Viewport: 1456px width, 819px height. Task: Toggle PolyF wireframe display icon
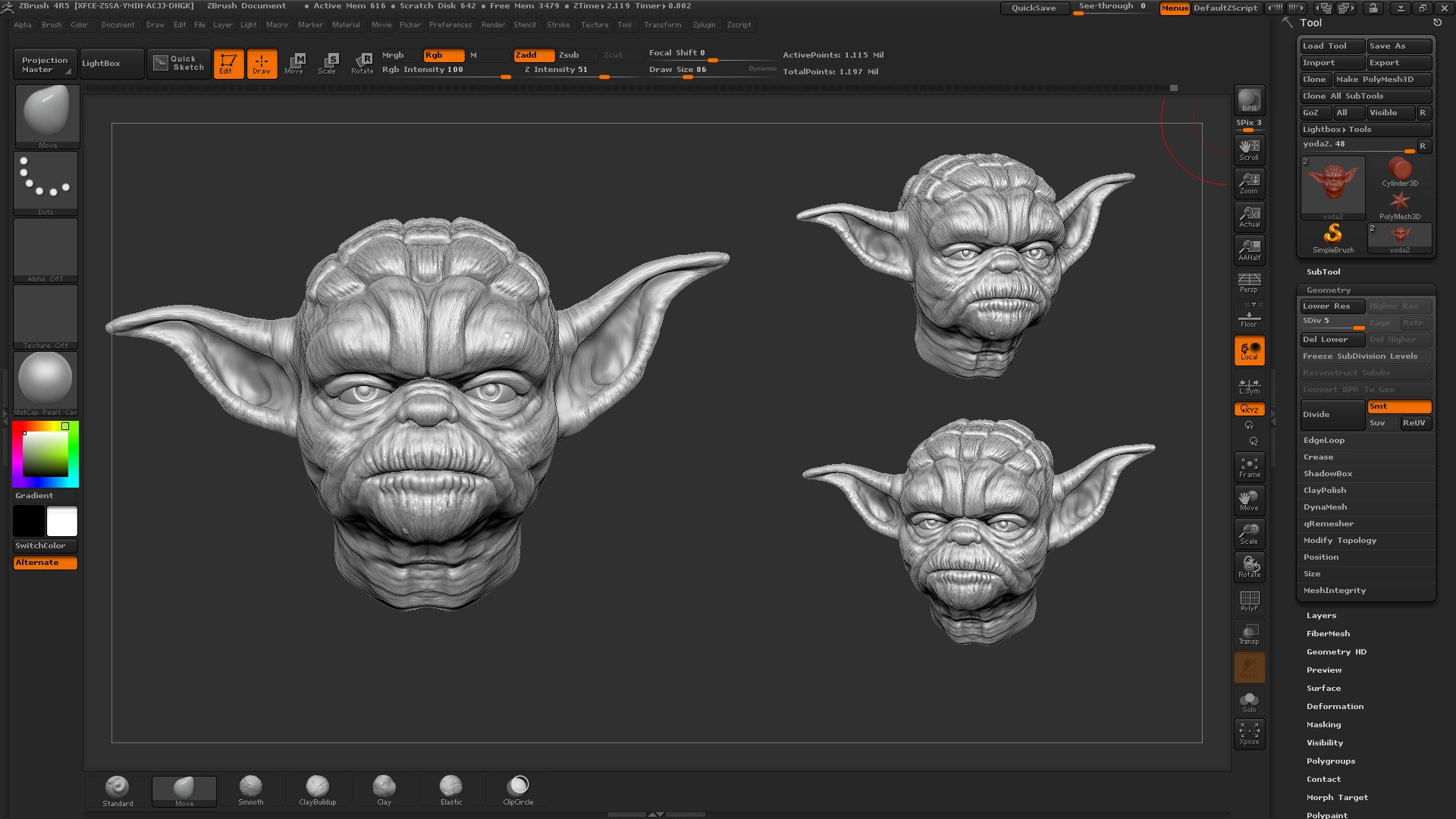[1249, 601]
